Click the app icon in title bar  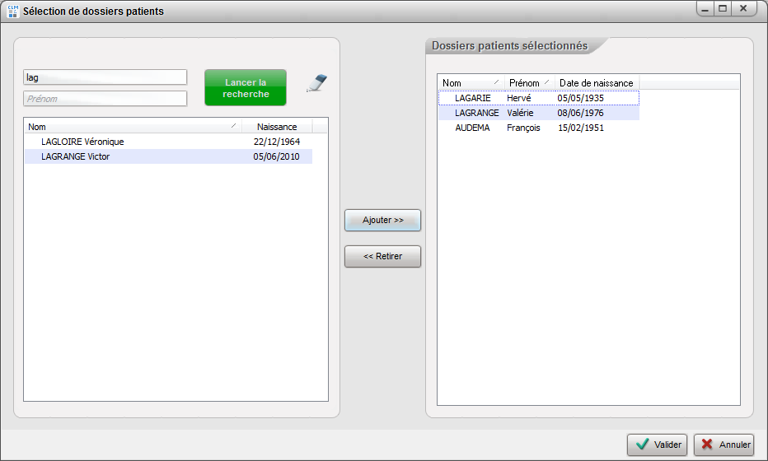(12, 10)
